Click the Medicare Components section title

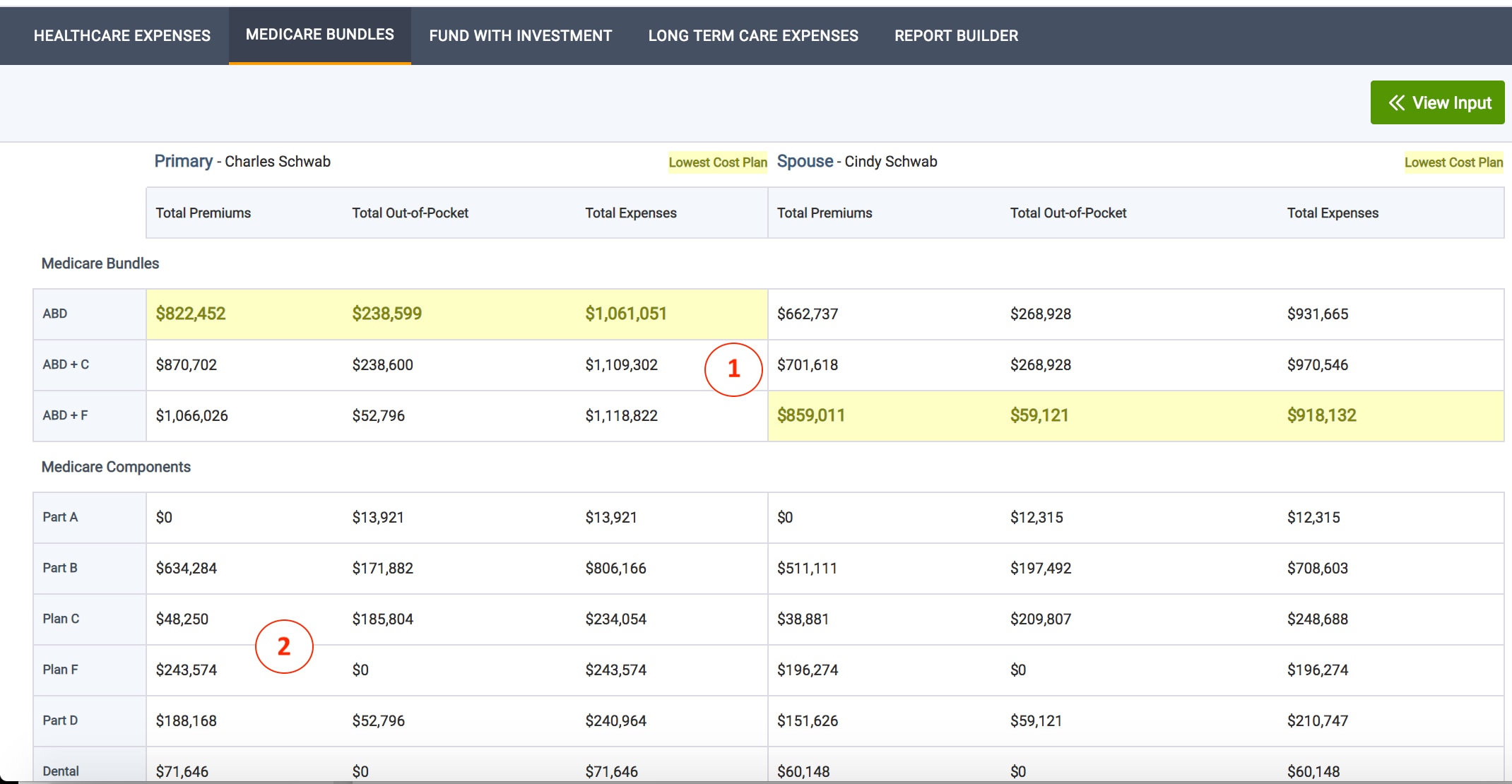(x=116, y=467)
